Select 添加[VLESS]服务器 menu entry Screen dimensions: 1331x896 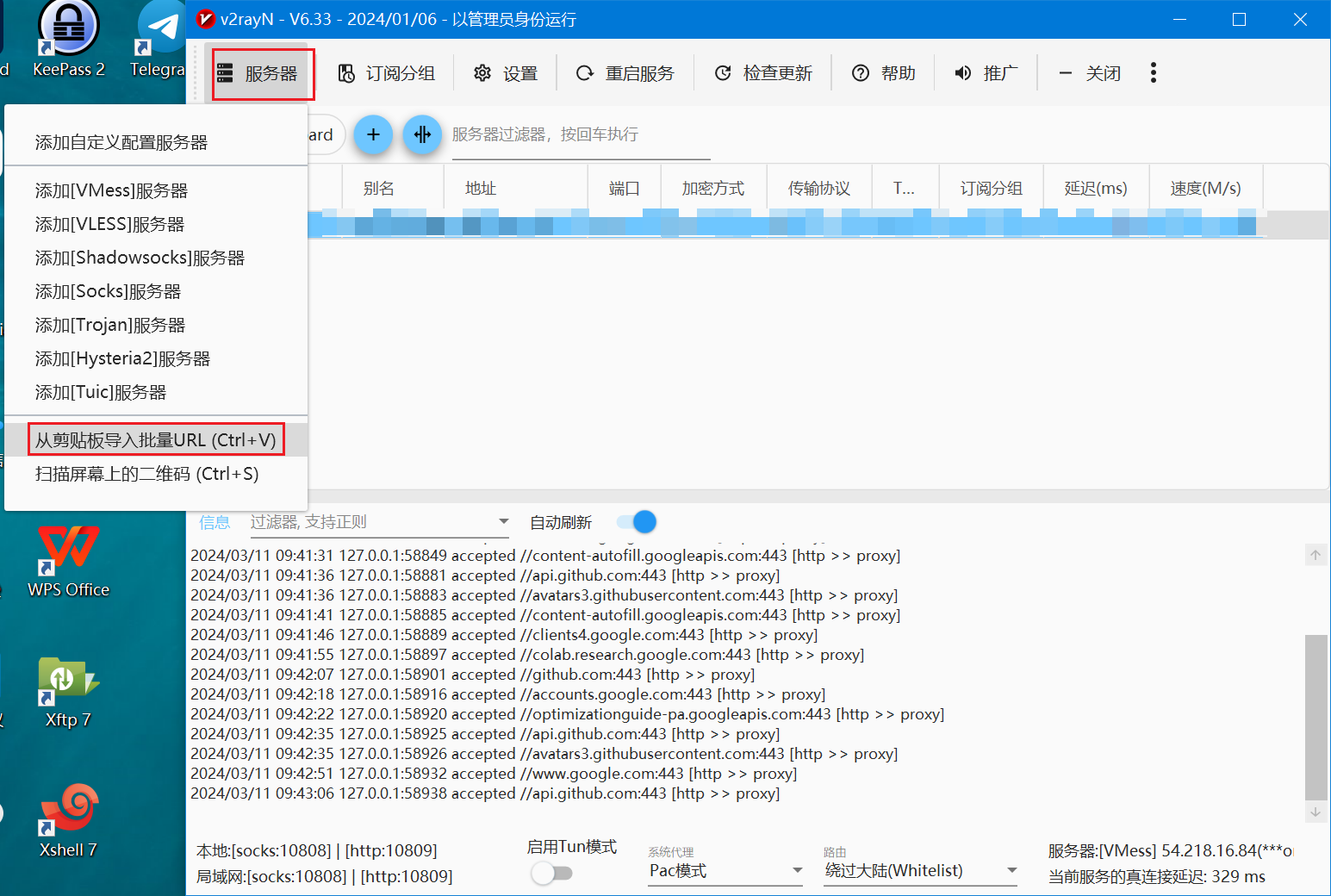point(156,224)
